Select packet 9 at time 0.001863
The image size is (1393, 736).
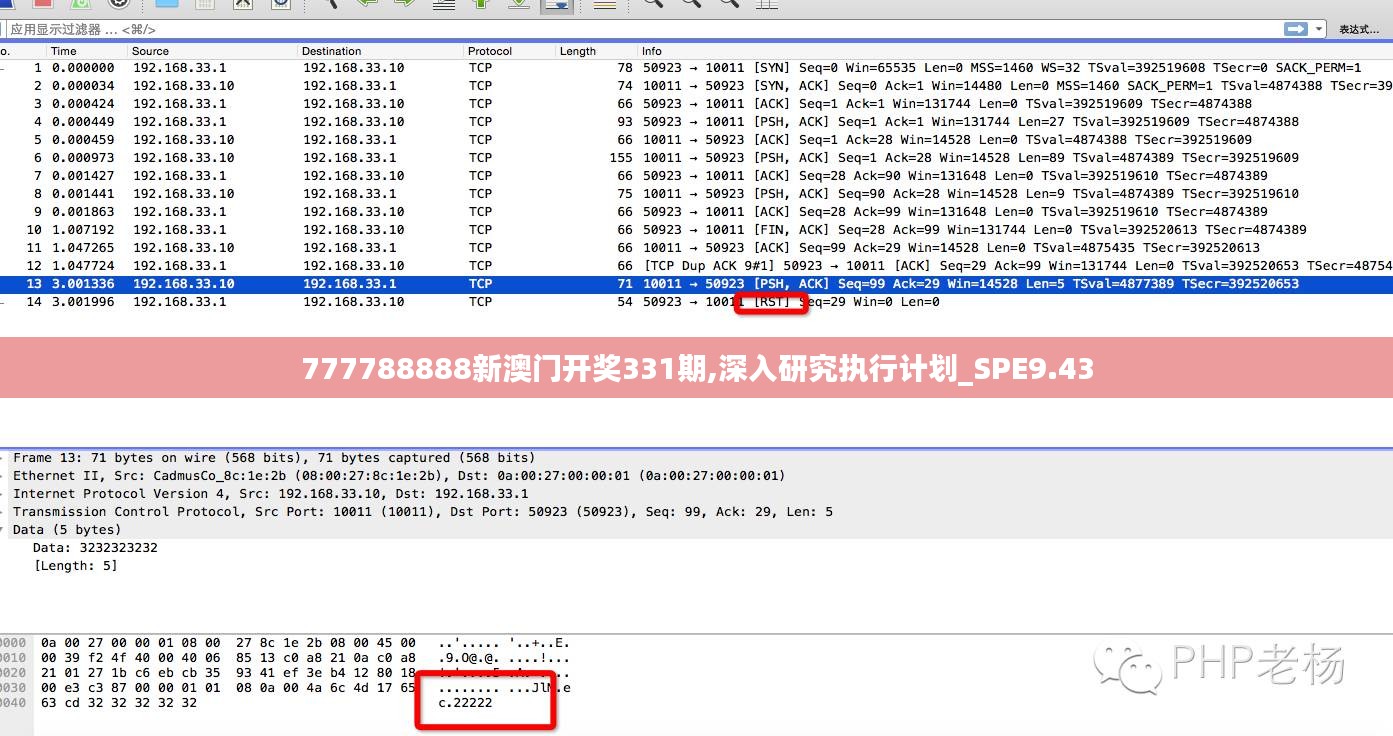(696, 212)
